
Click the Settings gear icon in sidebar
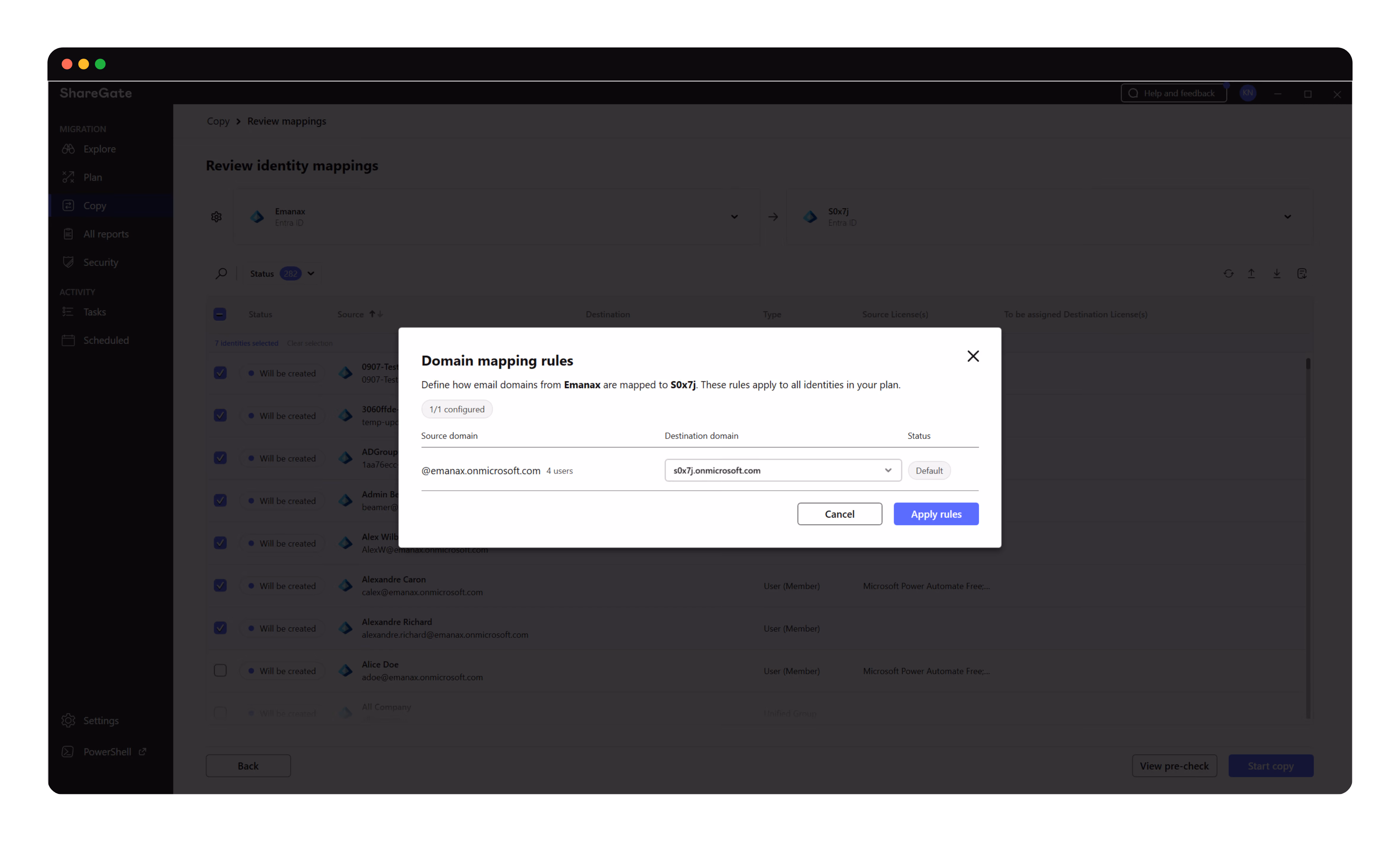tap(68, 720)
